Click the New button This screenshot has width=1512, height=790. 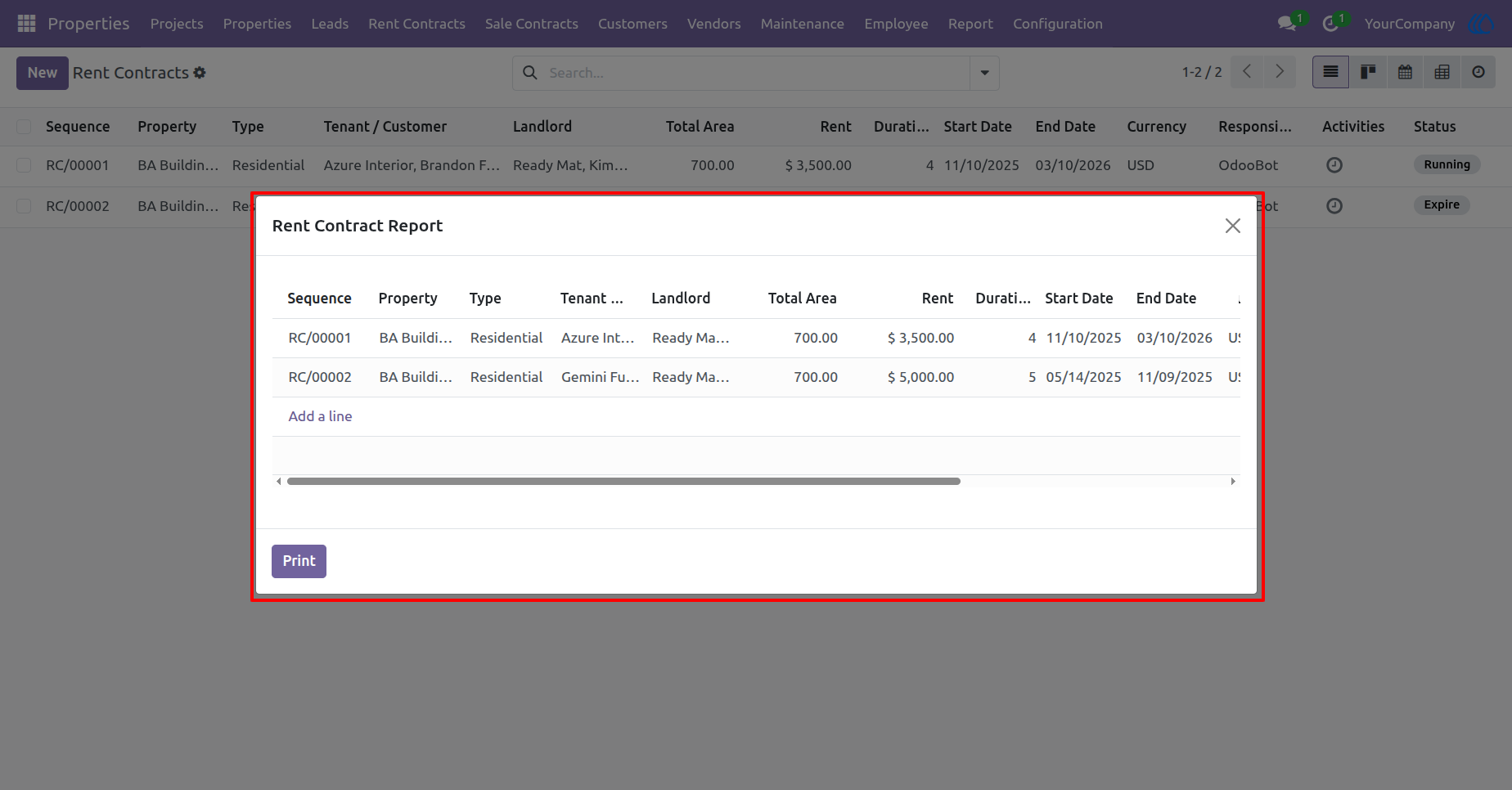(43, 73)
